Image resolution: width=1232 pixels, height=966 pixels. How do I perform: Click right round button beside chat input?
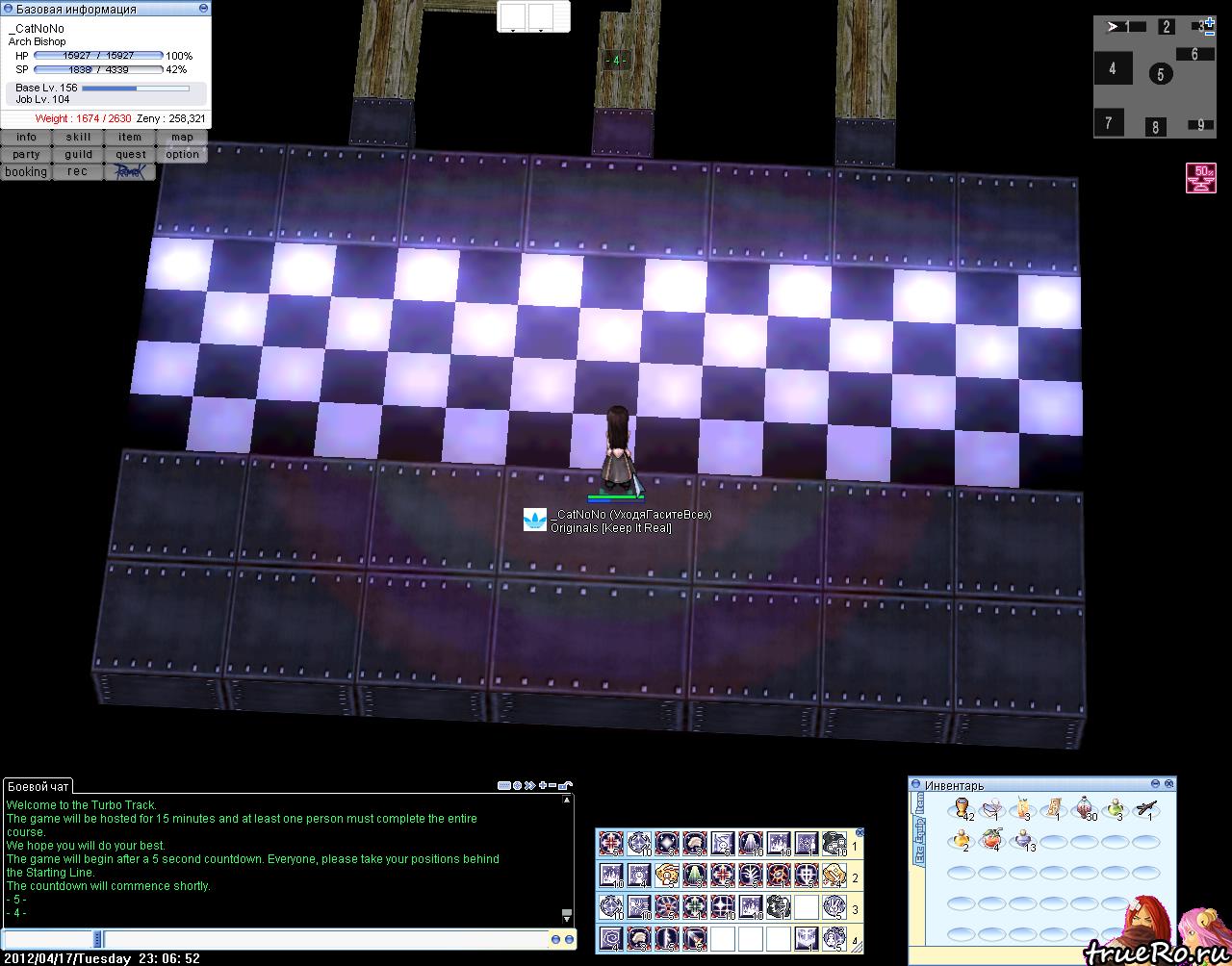[x=569, y=939]
